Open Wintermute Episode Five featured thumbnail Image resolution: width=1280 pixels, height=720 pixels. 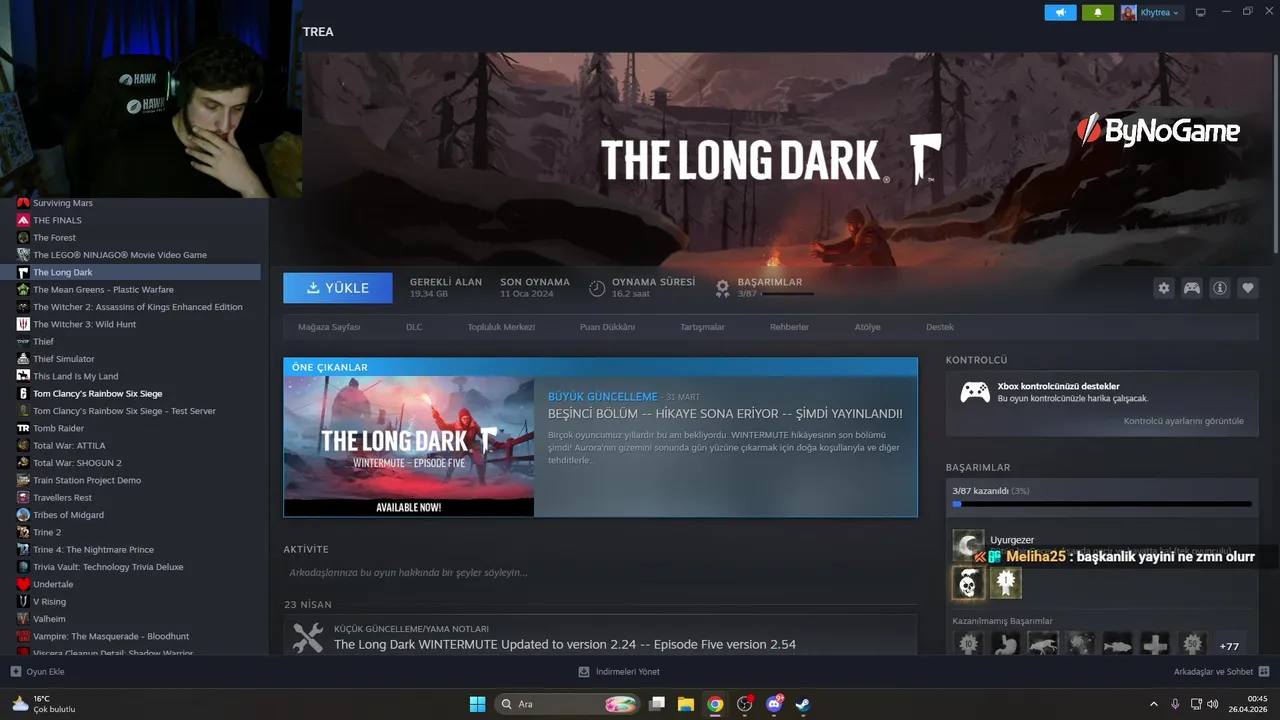pyautogui.click(x=409, y=446)
